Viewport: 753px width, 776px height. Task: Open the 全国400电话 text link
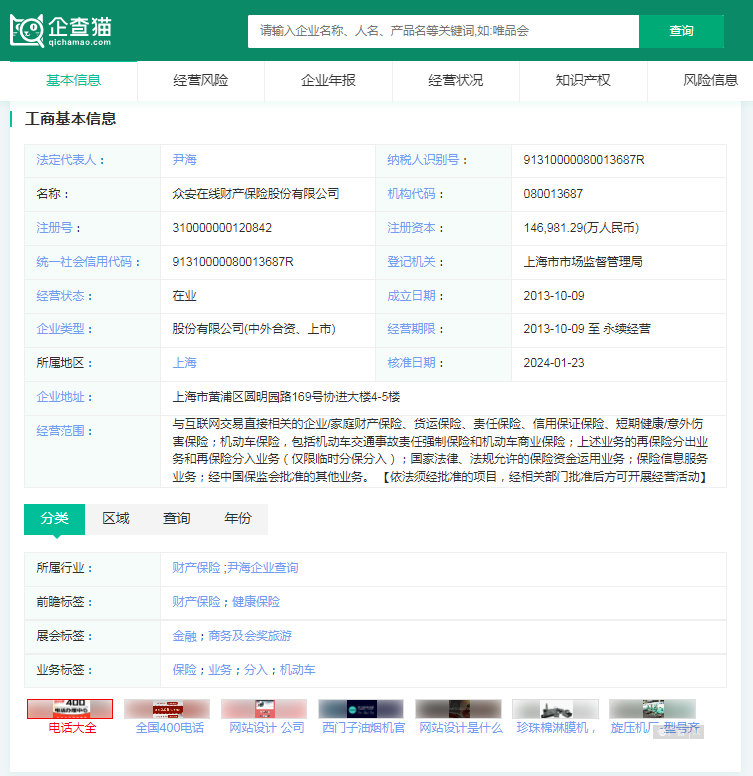[170, 728]
